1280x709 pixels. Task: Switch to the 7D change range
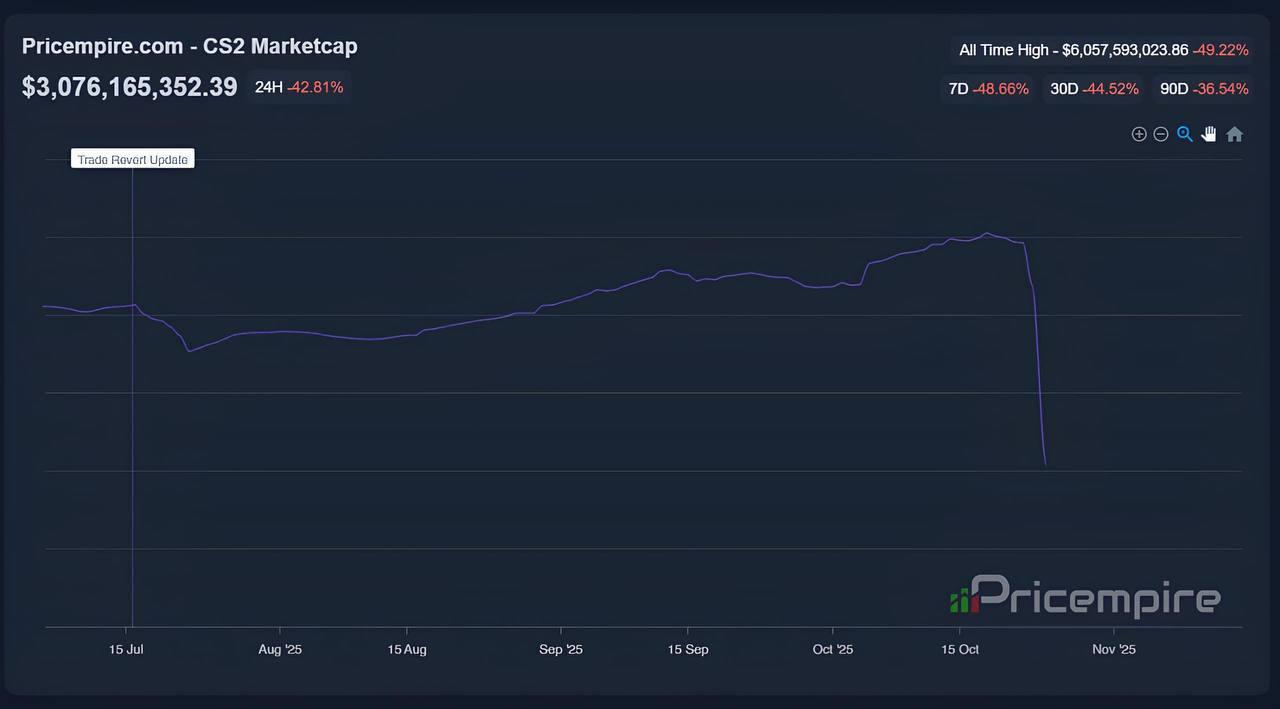coord(988,89)
